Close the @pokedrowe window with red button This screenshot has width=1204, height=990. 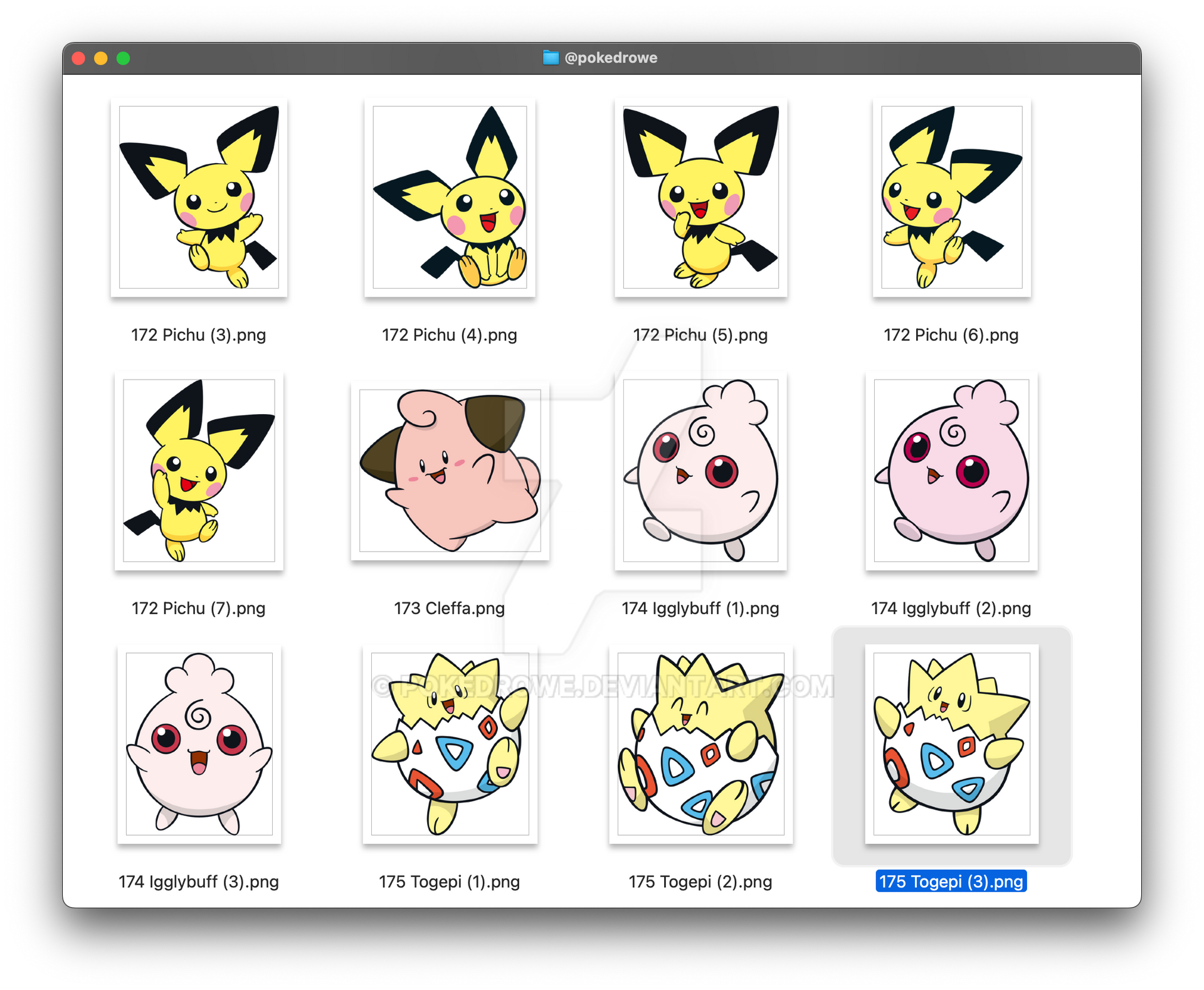coord(78,58)
